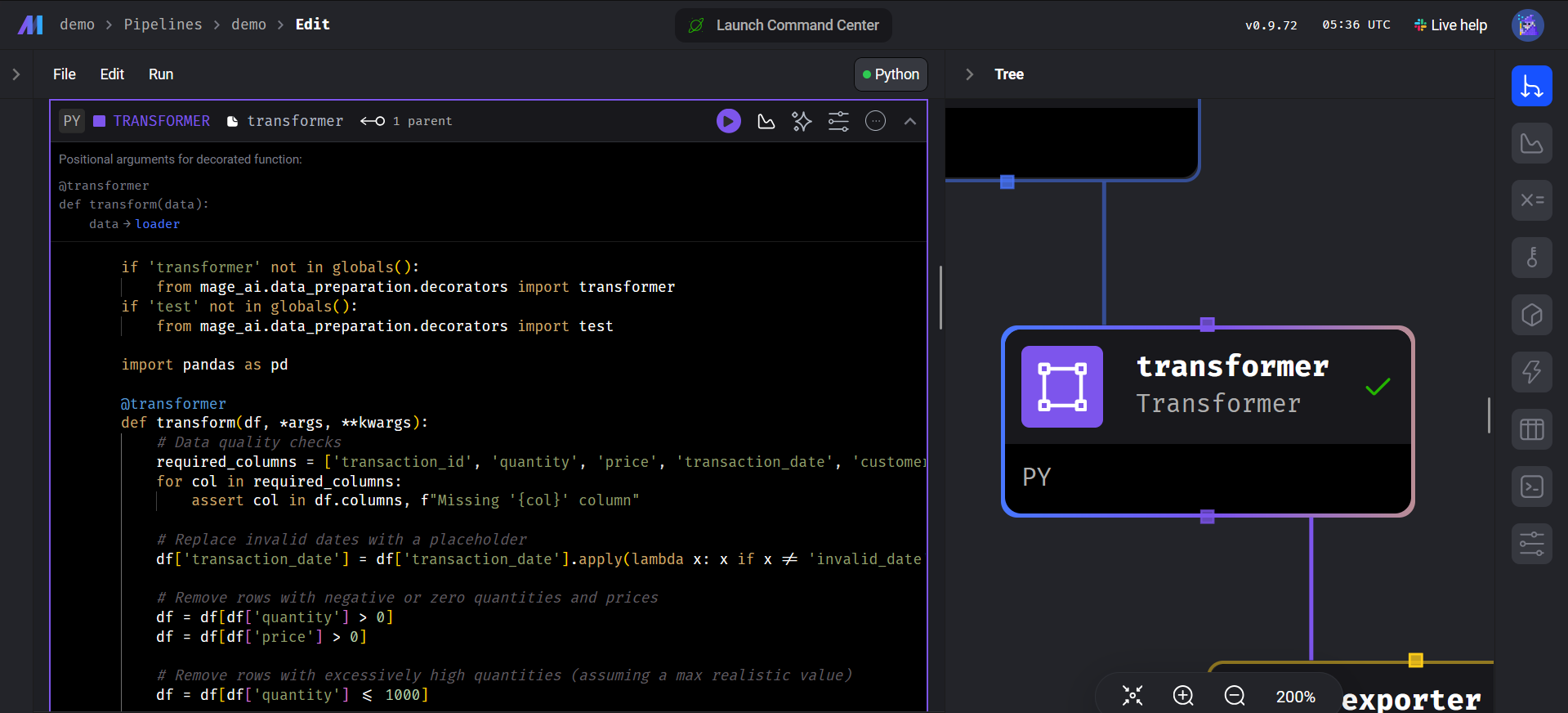Open the File menu
The height and width of the screenshot is (713, 1568).
coord(64,74)
